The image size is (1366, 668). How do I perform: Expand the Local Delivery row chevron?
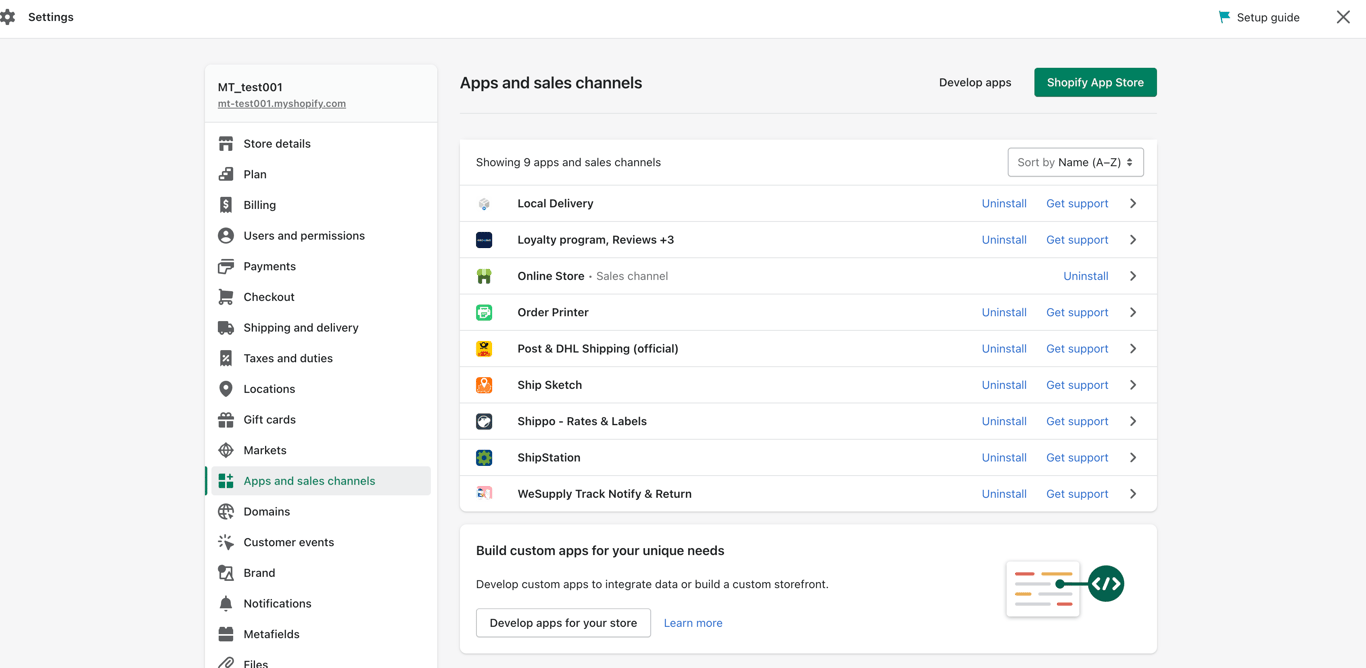coord(1133,204)
